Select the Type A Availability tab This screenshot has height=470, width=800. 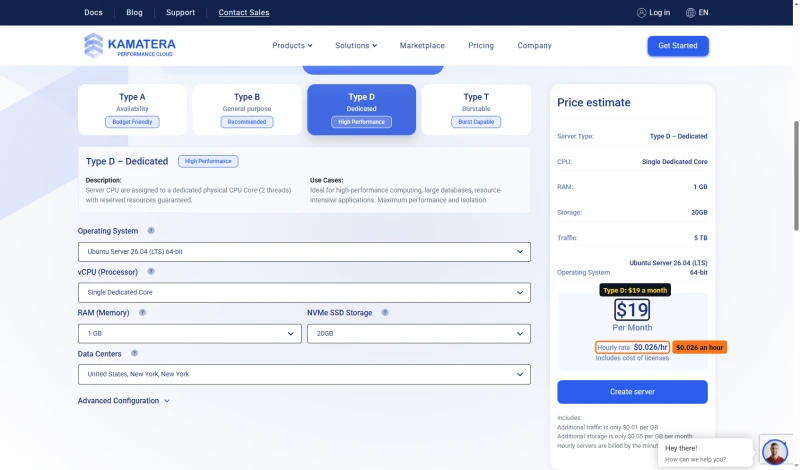pyautogui.click(x=132, y=109)
